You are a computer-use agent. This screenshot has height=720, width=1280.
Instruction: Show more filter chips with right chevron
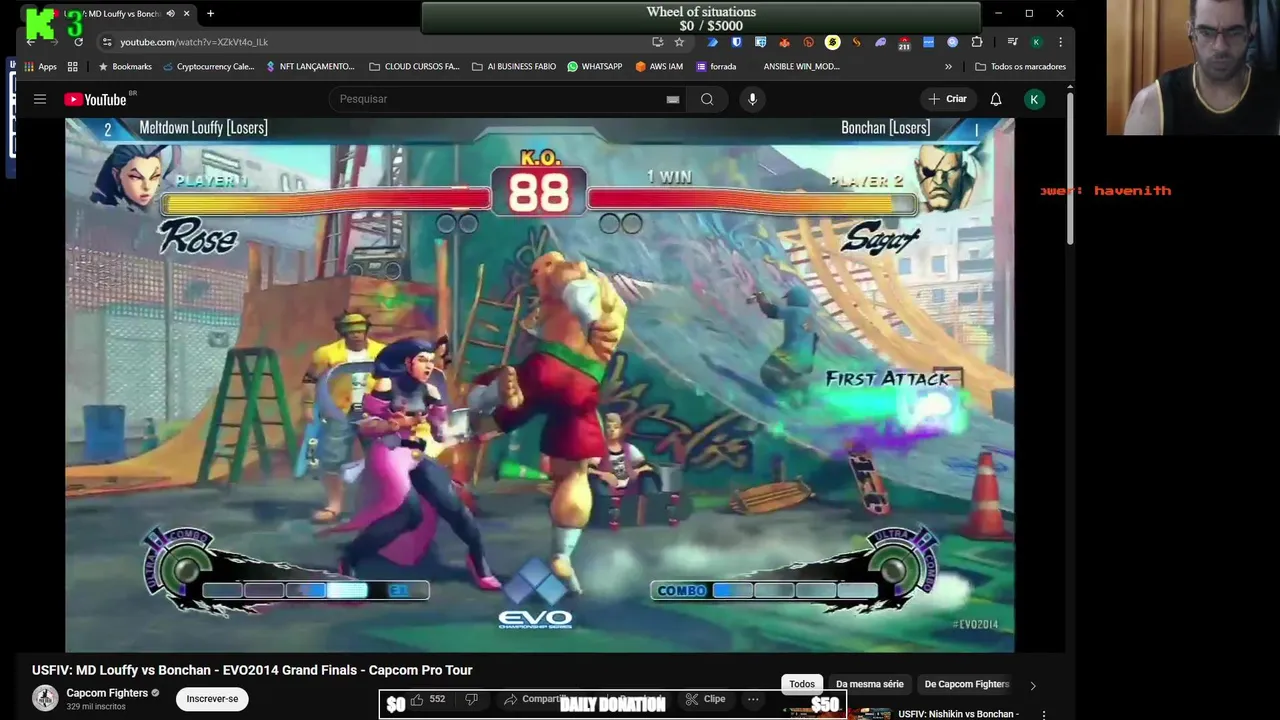click(1033, 685)
